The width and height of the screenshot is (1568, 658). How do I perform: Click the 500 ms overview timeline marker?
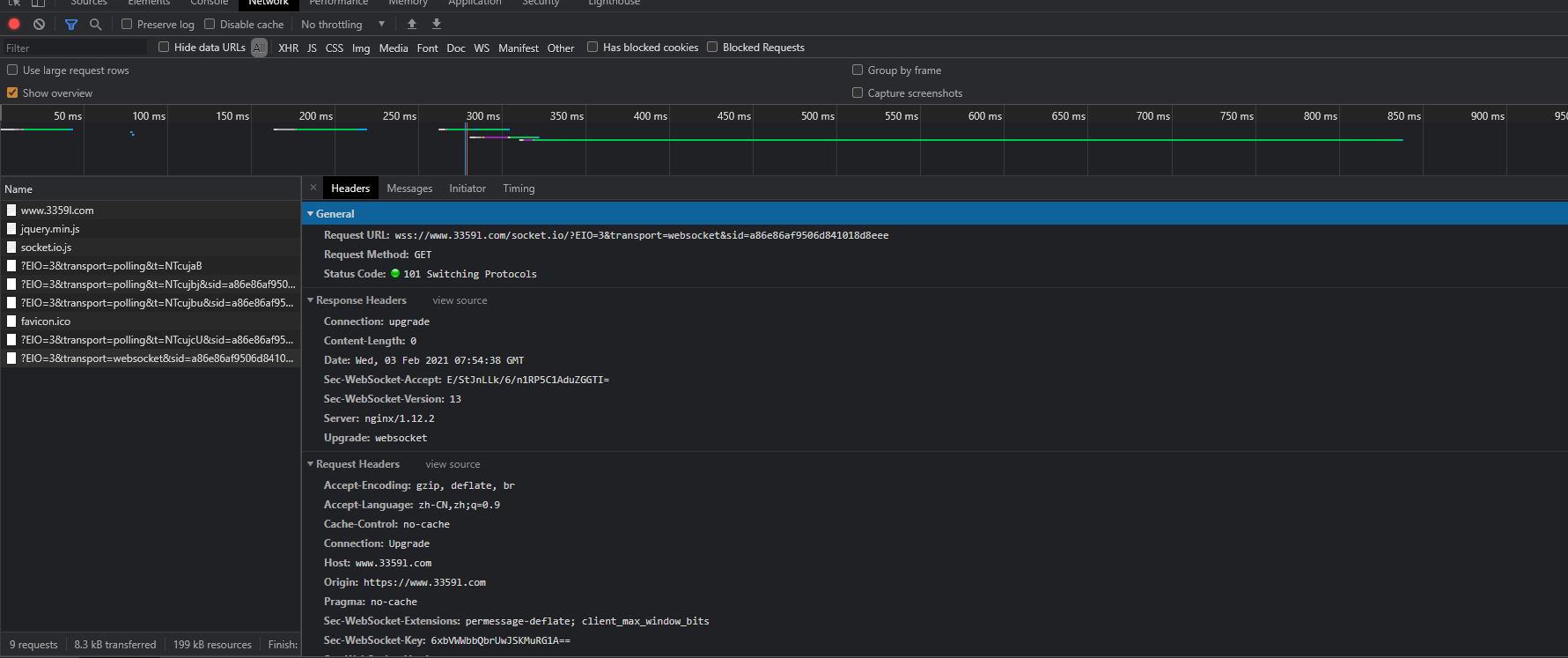point(818,116)
